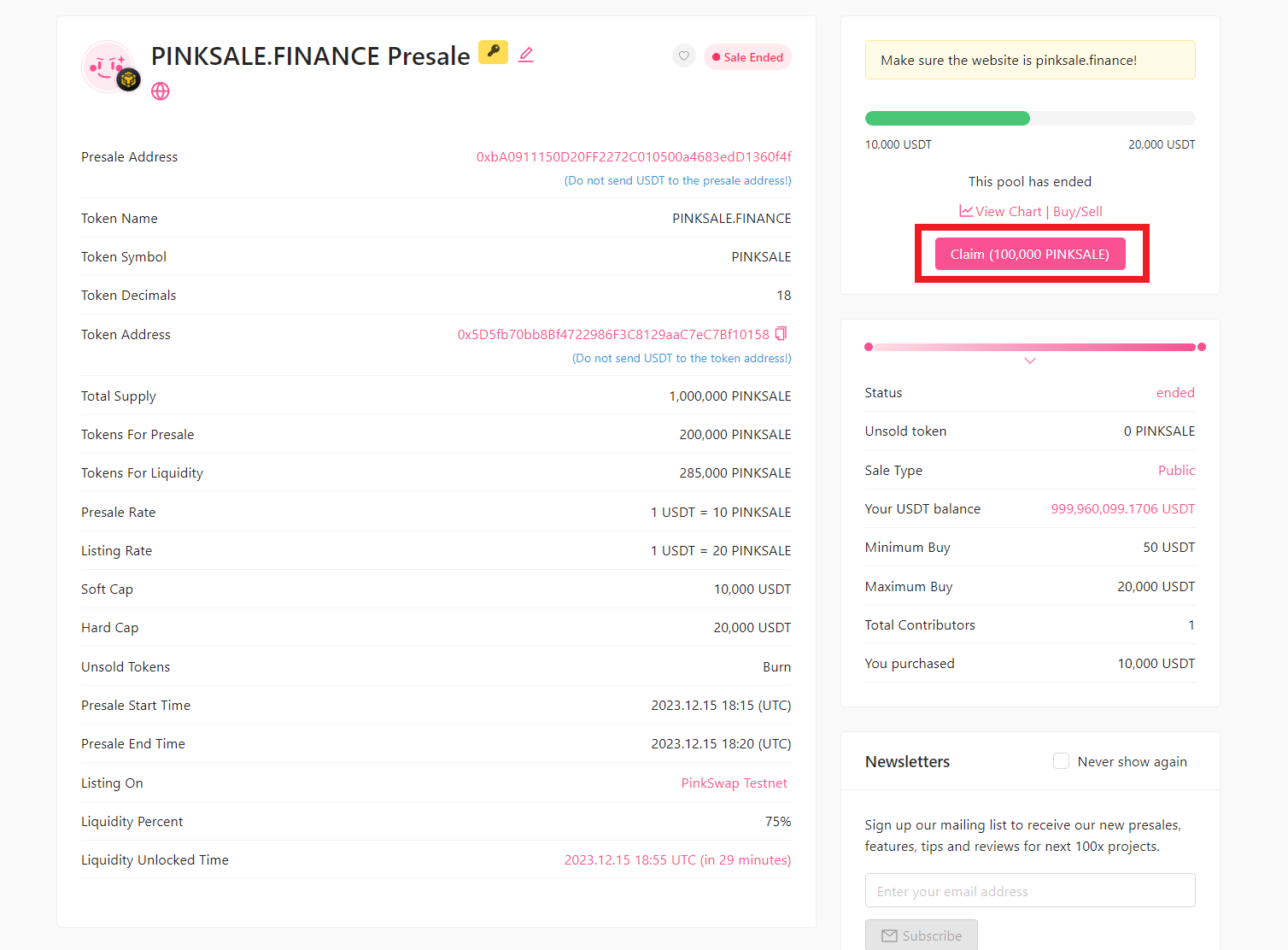Open the PinkSwap Testnet listing link
The width and height of the screenshot is (1288, 950).
tap(734, 783)
